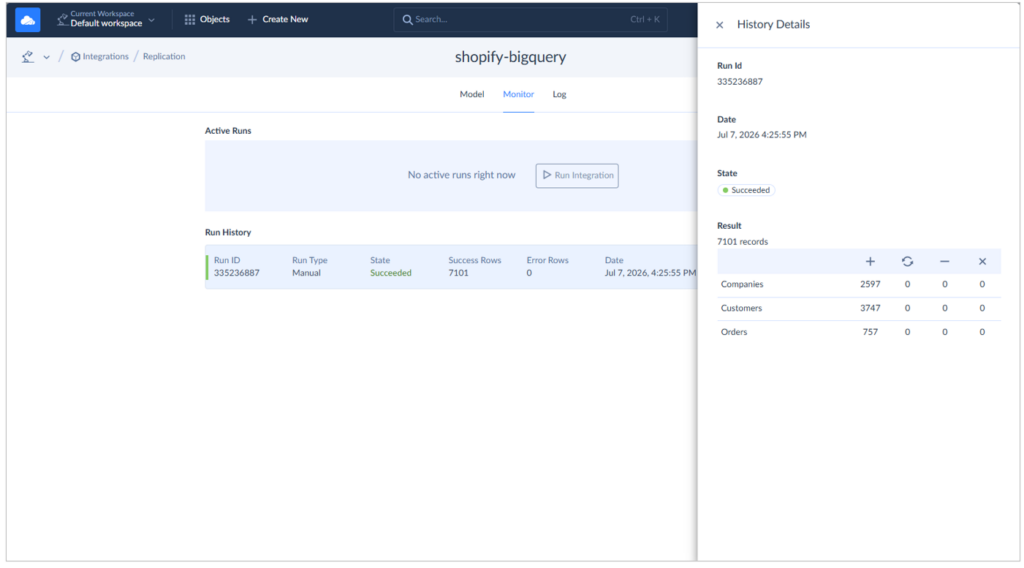Image resolution: width=1024 pixels, height=568 pixels.
Task: Select the Monitor tab
Action: coord(518,94)
